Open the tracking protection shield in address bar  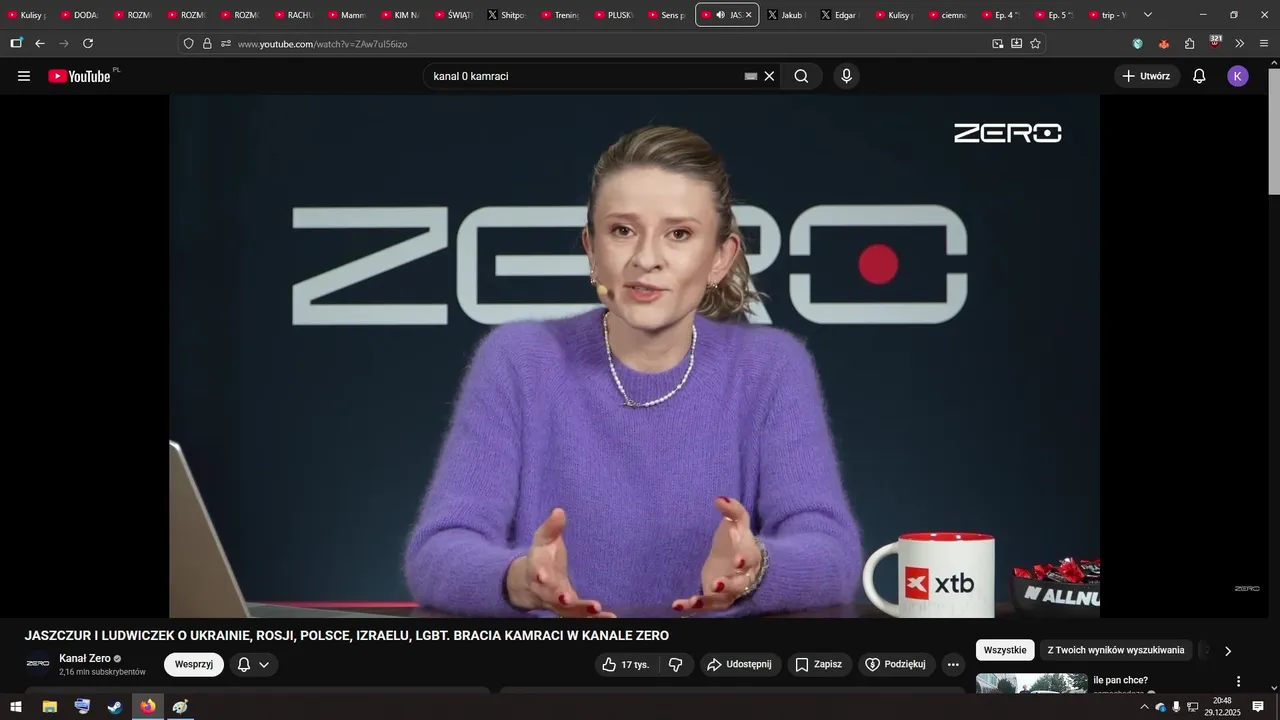(189, 43)
